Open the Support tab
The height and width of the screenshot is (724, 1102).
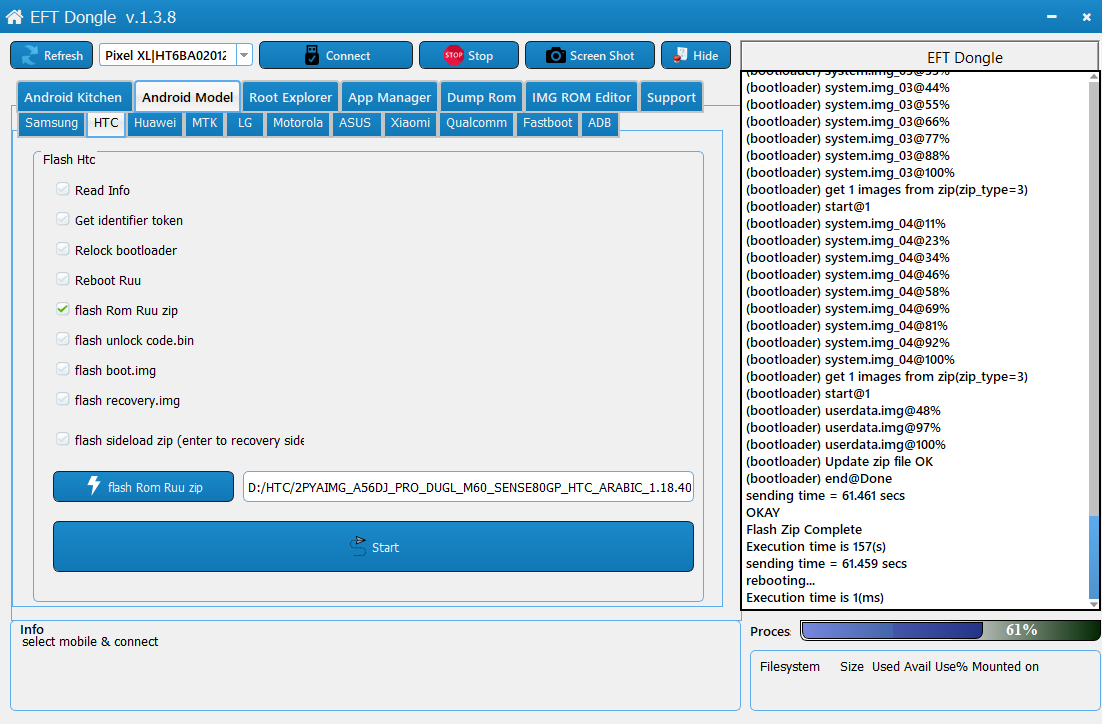click(x=671, y=97)
